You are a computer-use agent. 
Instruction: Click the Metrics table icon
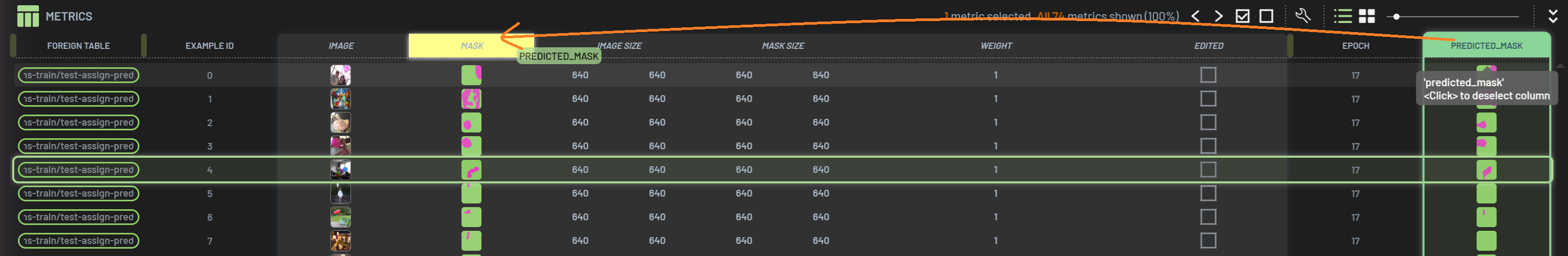[27, 16]
